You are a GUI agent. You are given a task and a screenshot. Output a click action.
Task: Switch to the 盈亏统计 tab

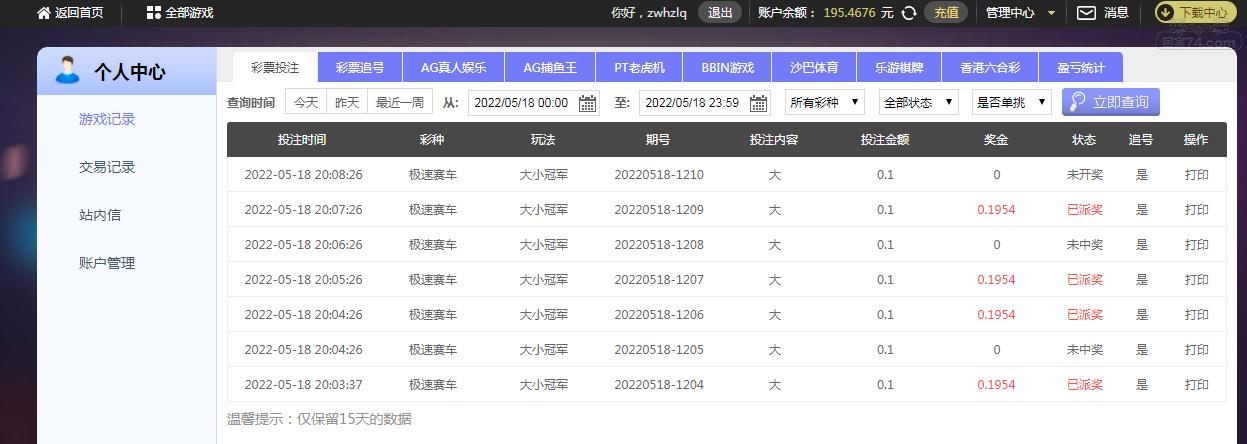click(x=1081, y=68)
